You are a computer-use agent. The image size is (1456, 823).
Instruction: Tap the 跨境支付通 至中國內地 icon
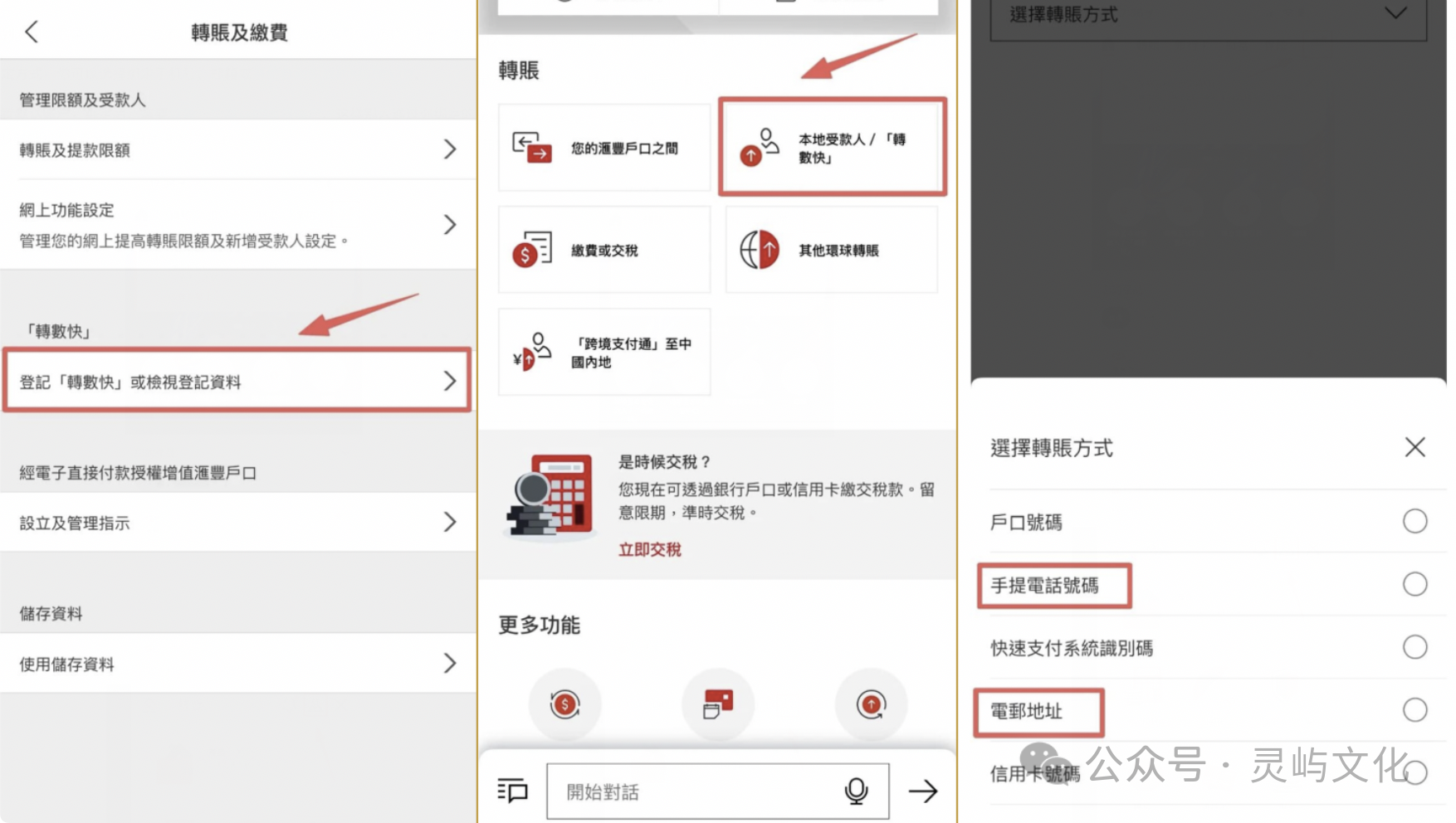point(532,352)
